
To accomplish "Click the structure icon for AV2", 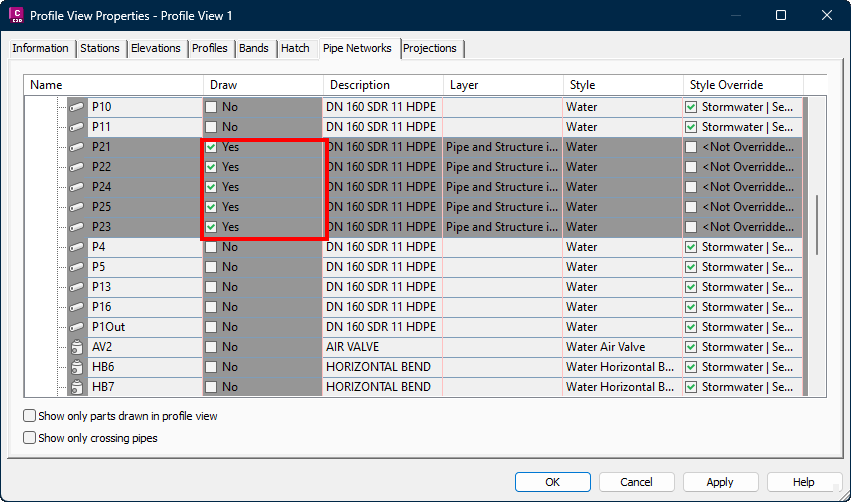I will tap(77, 347).
